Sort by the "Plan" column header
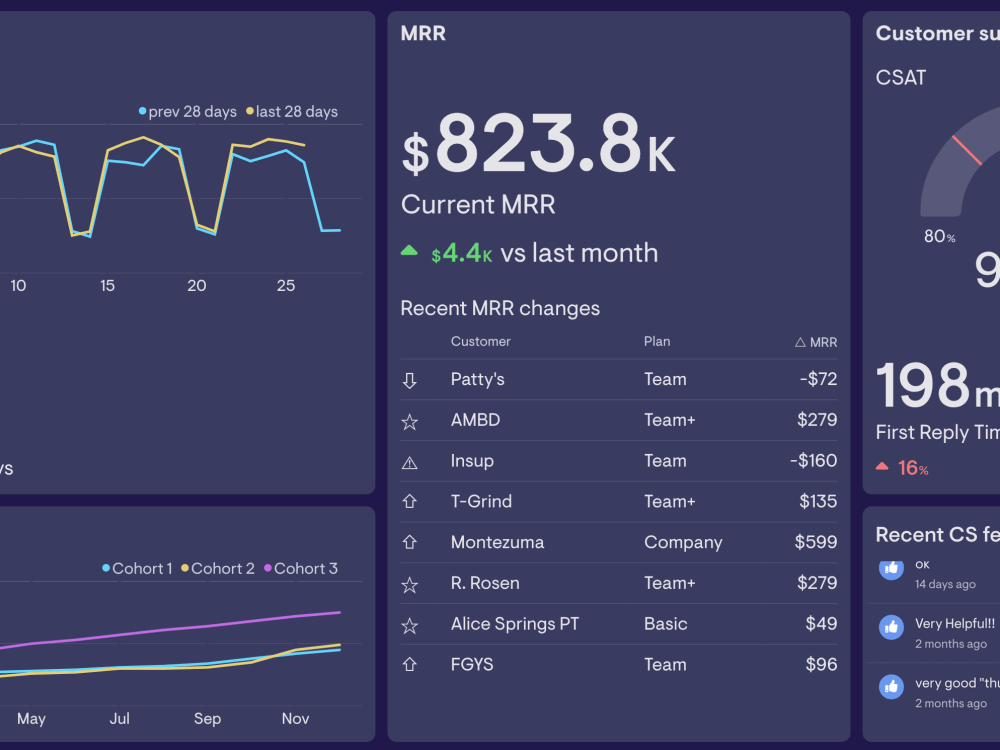 click(x=657, y=341)
